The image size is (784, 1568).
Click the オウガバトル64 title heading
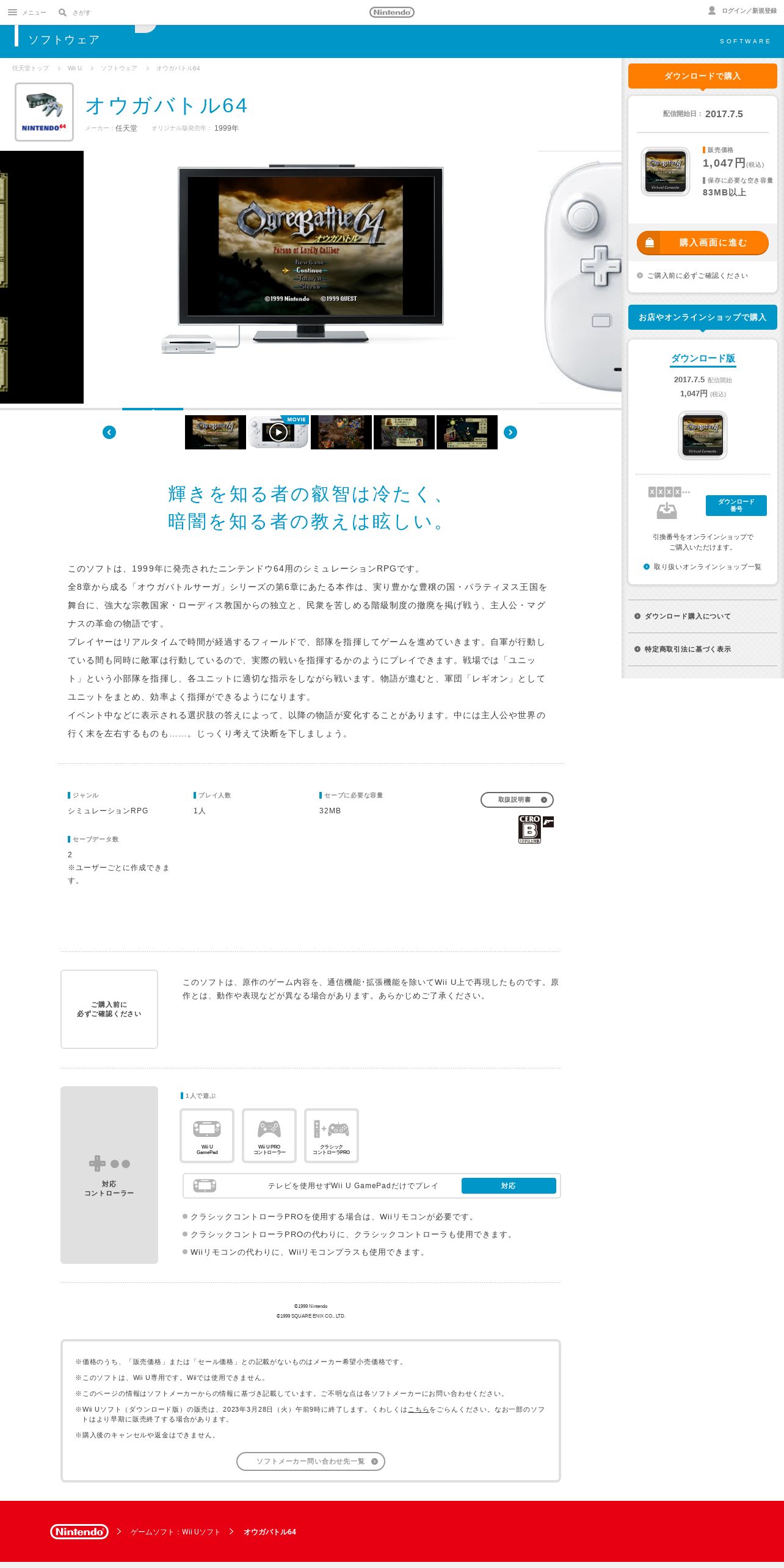(x=167, y=106)
